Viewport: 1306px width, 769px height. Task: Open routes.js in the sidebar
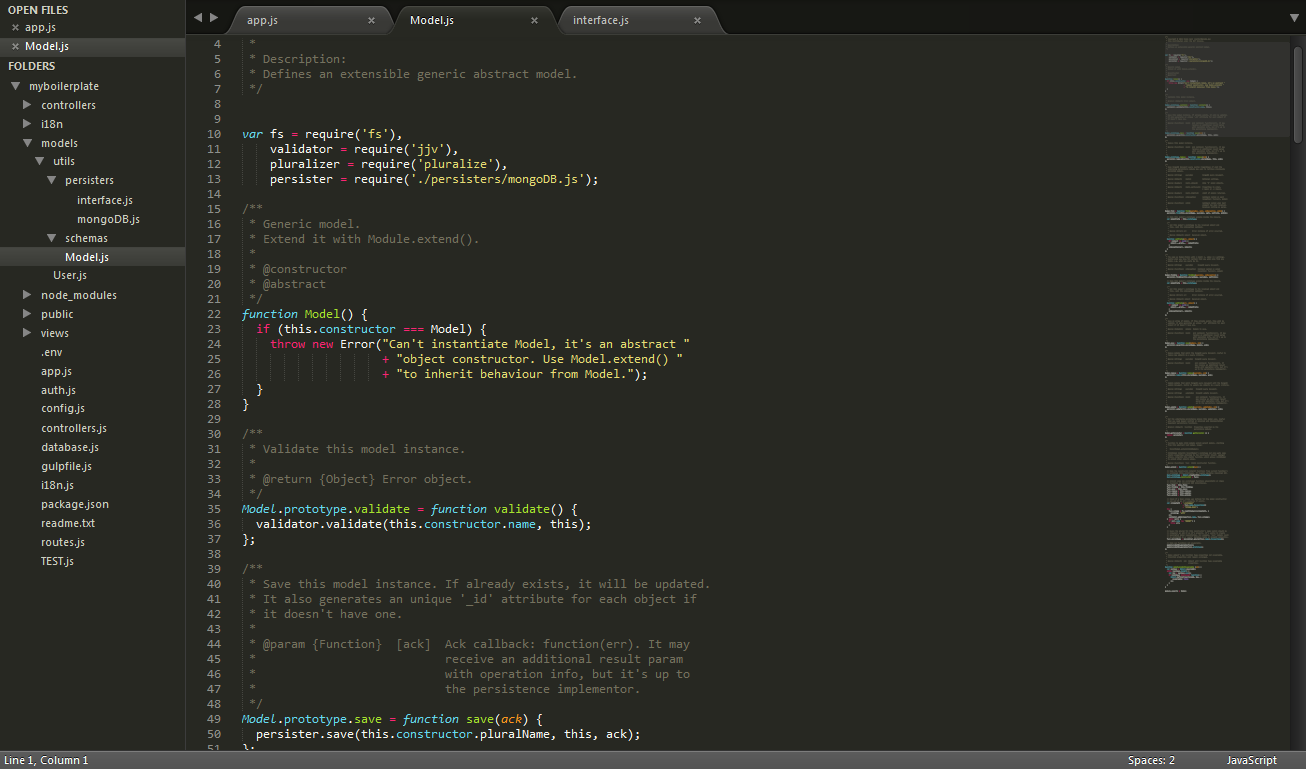click(63, 542)
